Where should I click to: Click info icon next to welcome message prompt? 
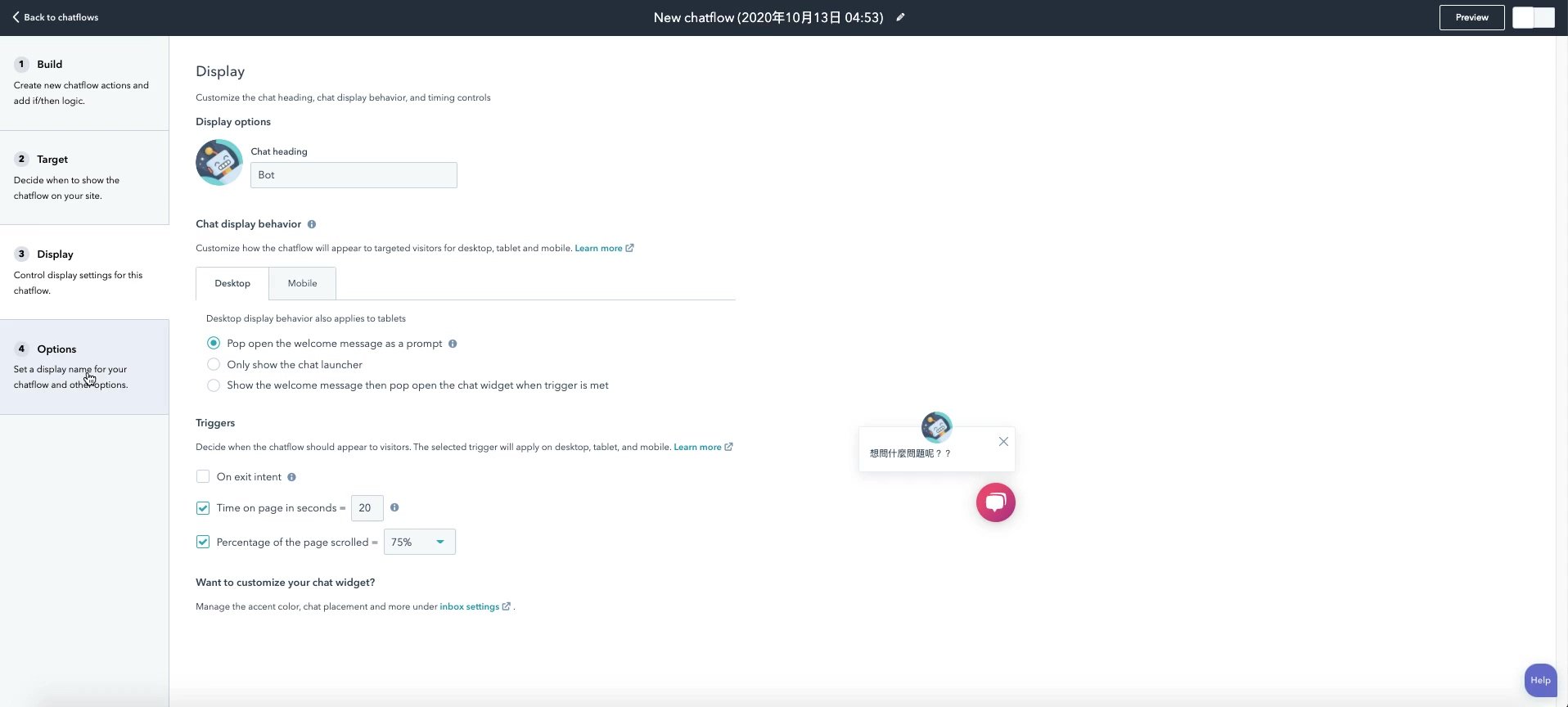click(453, 344)
